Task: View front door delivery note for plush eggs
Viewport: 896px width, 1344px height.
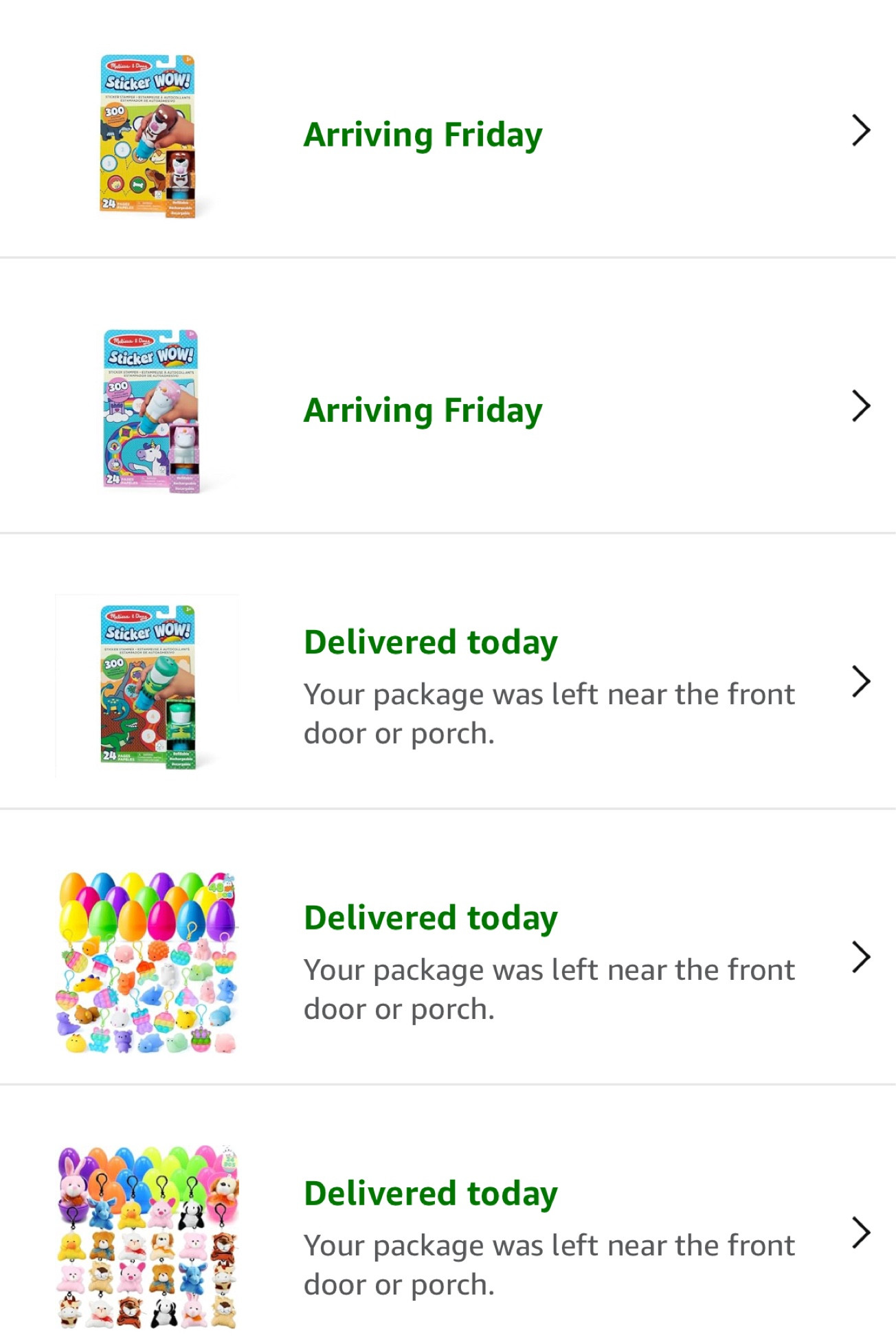Action: click(x=548, y=1265)
